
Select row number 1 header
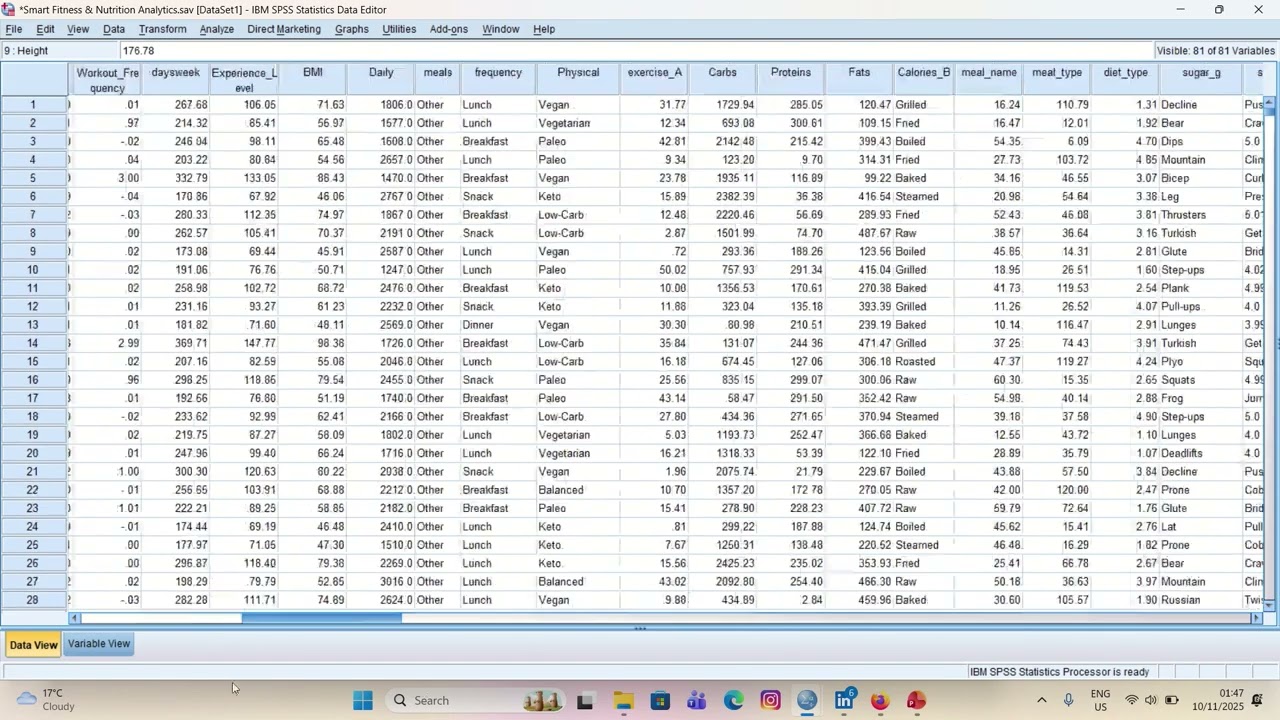click(x=34, y=105)
